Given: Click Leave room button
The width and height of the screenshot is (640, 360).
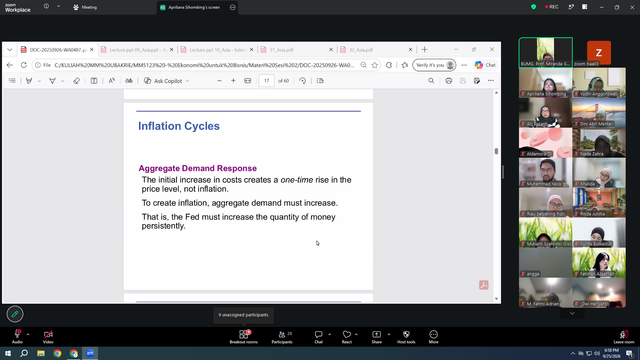Looking at the screenshot, I should point(624,337).
